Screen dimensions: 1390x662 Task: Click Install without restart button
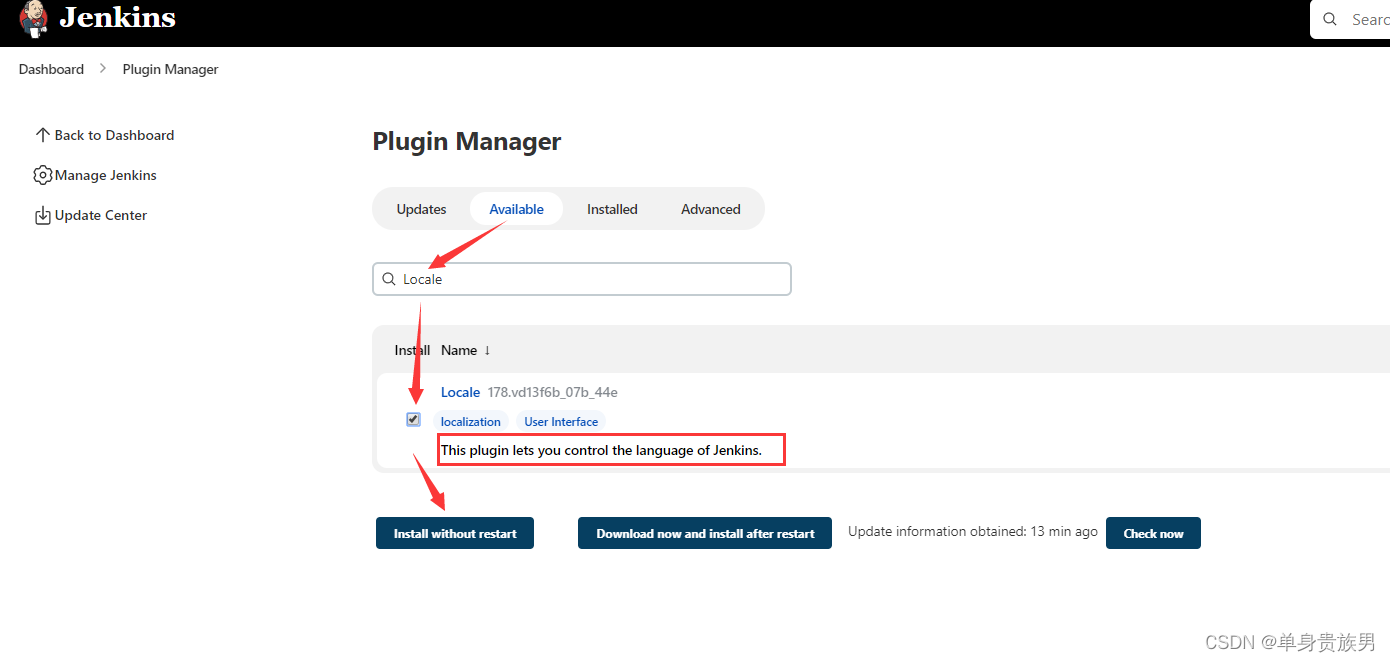[455, 533]
